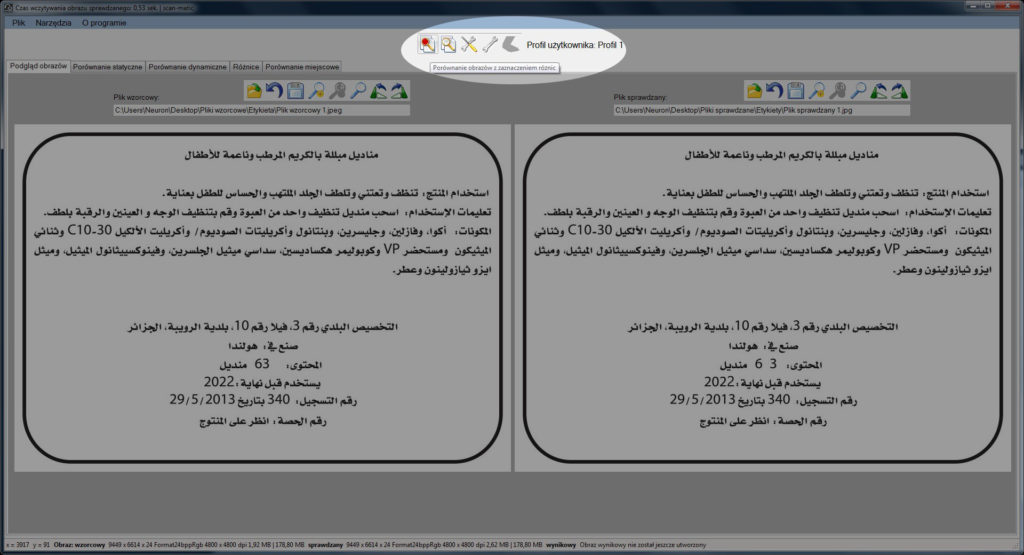Viewport: 1024px width, 555px height.
Task: Rotate the checked image right
Action: coord(899,91)
